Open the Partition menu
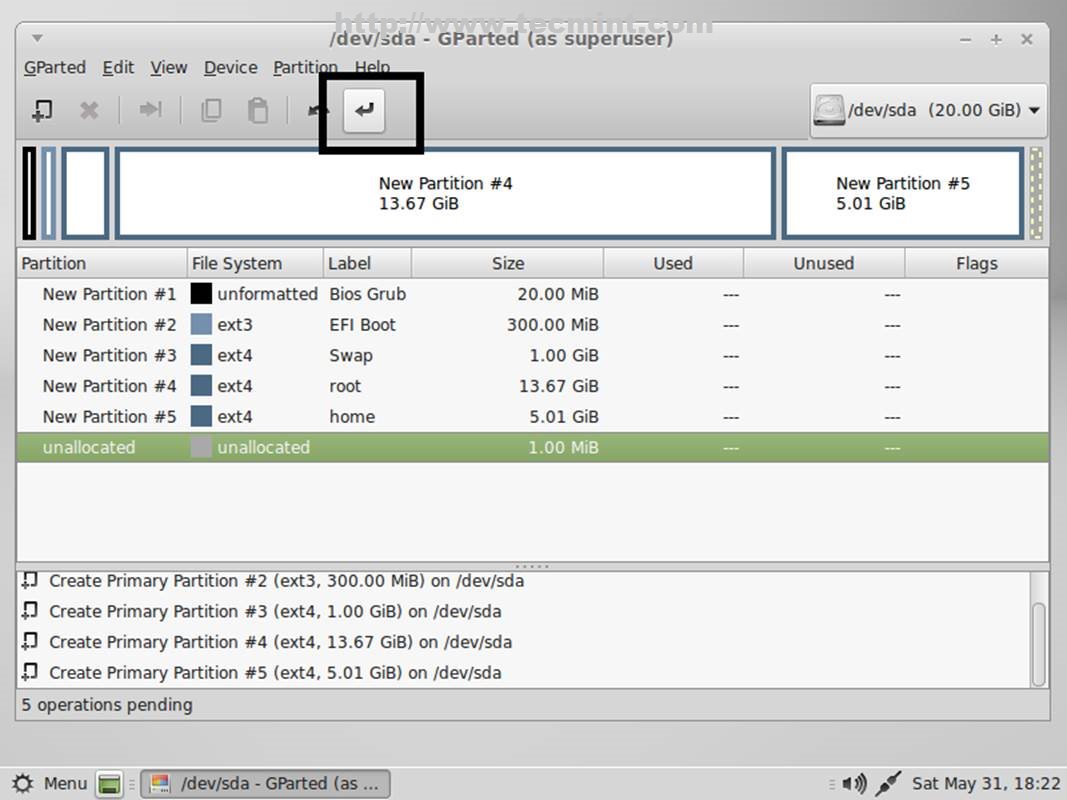The image size is (1067, 800). 305,68
